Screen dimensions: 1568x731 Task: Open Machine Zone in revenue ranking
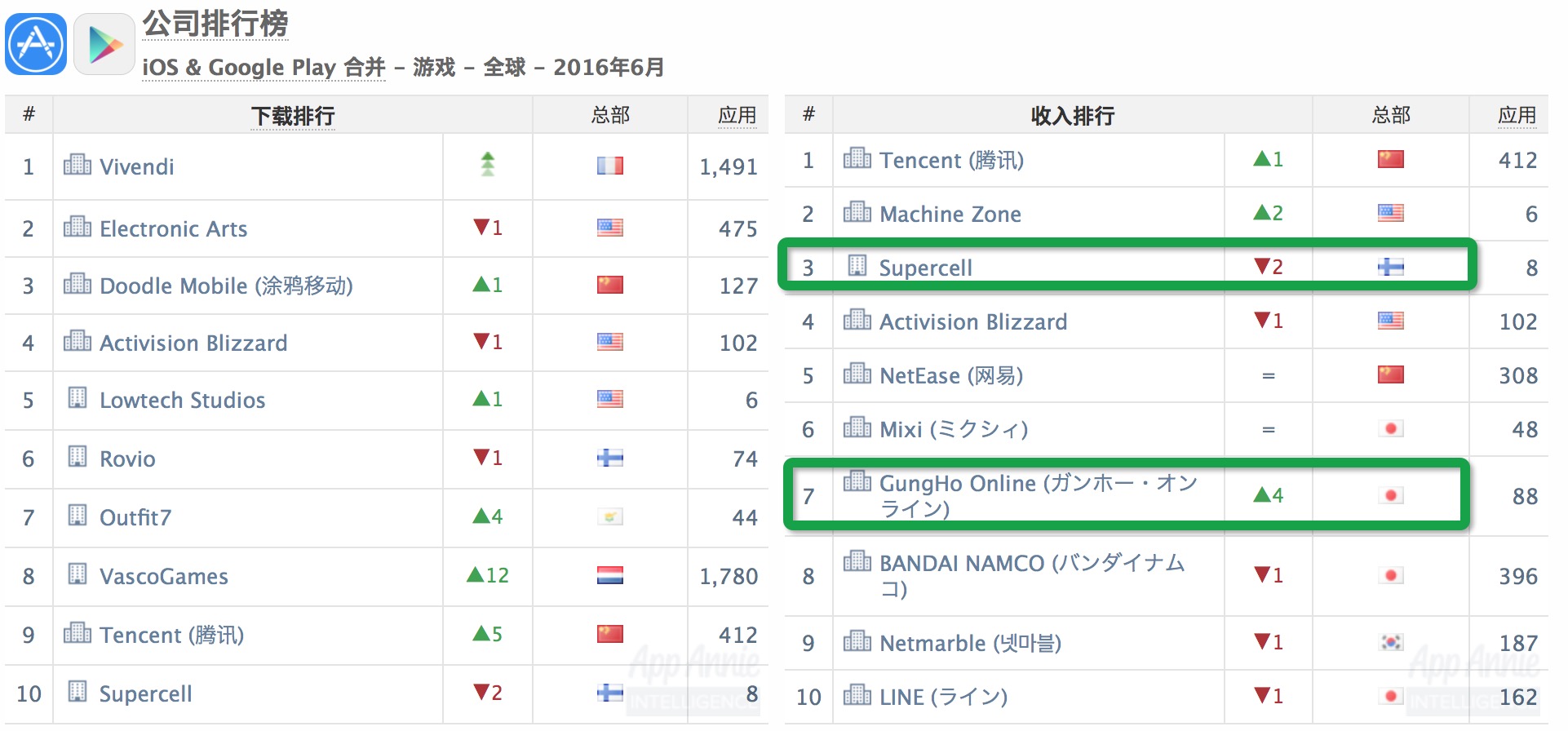tap(950, 215)
